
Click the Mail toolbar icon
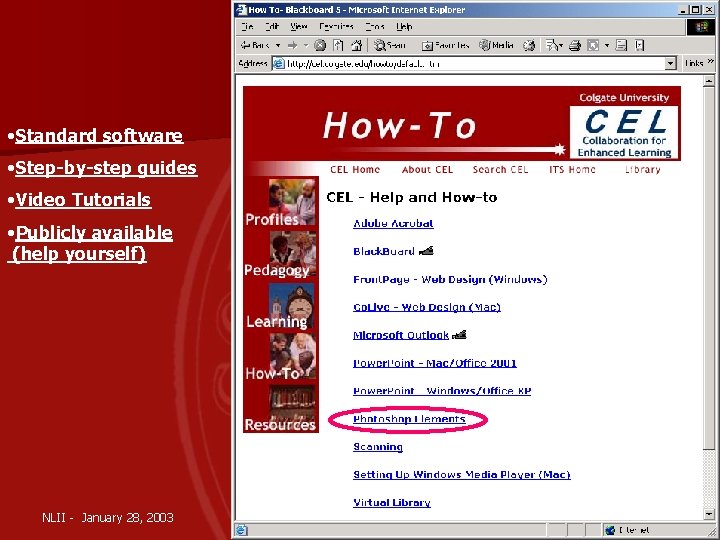pyautogui.click(x=551, y=45)
